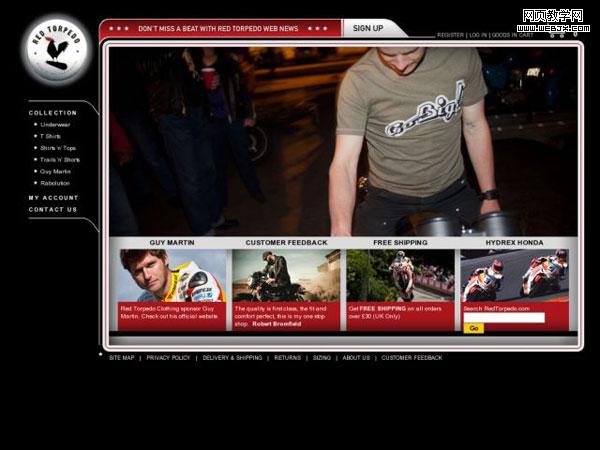Image resolution: width=600 pixels, height=450 pixels.
Task: Click the Guy Martin portrait thumbnail
Action: tap(172, 275)
